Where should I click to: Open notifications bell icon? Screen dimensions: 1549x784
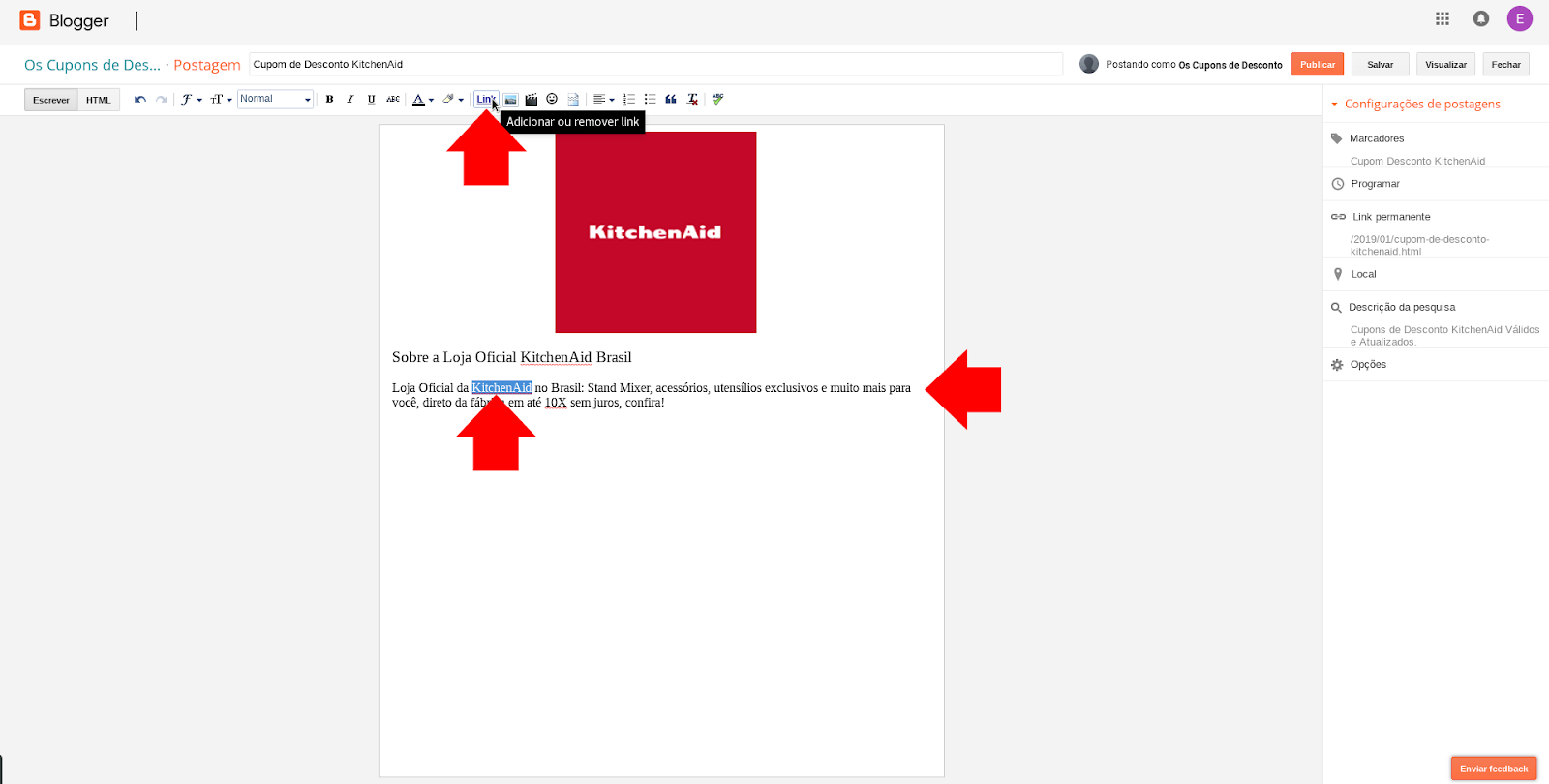pyautogui.click(x=1481, y=18)
